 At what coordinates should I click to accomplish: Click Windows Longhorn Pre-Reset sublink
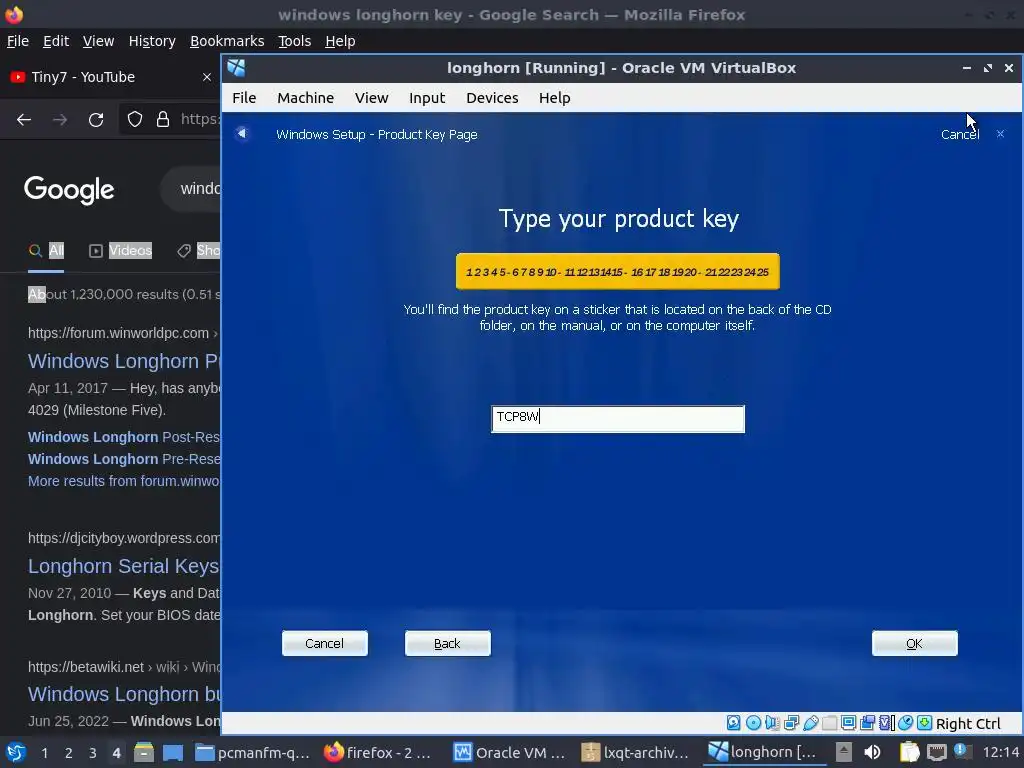(x=124, y=459)
